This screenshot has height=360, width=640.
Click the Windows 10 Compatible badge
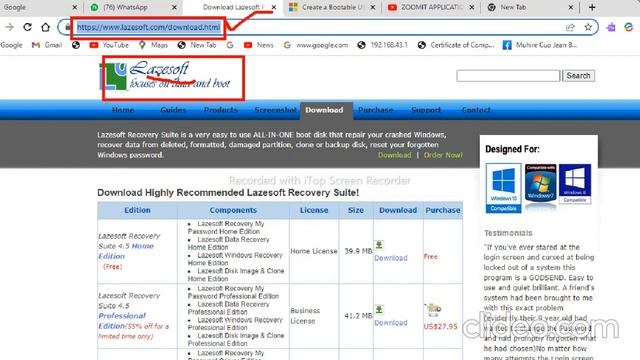pos(503,188)
